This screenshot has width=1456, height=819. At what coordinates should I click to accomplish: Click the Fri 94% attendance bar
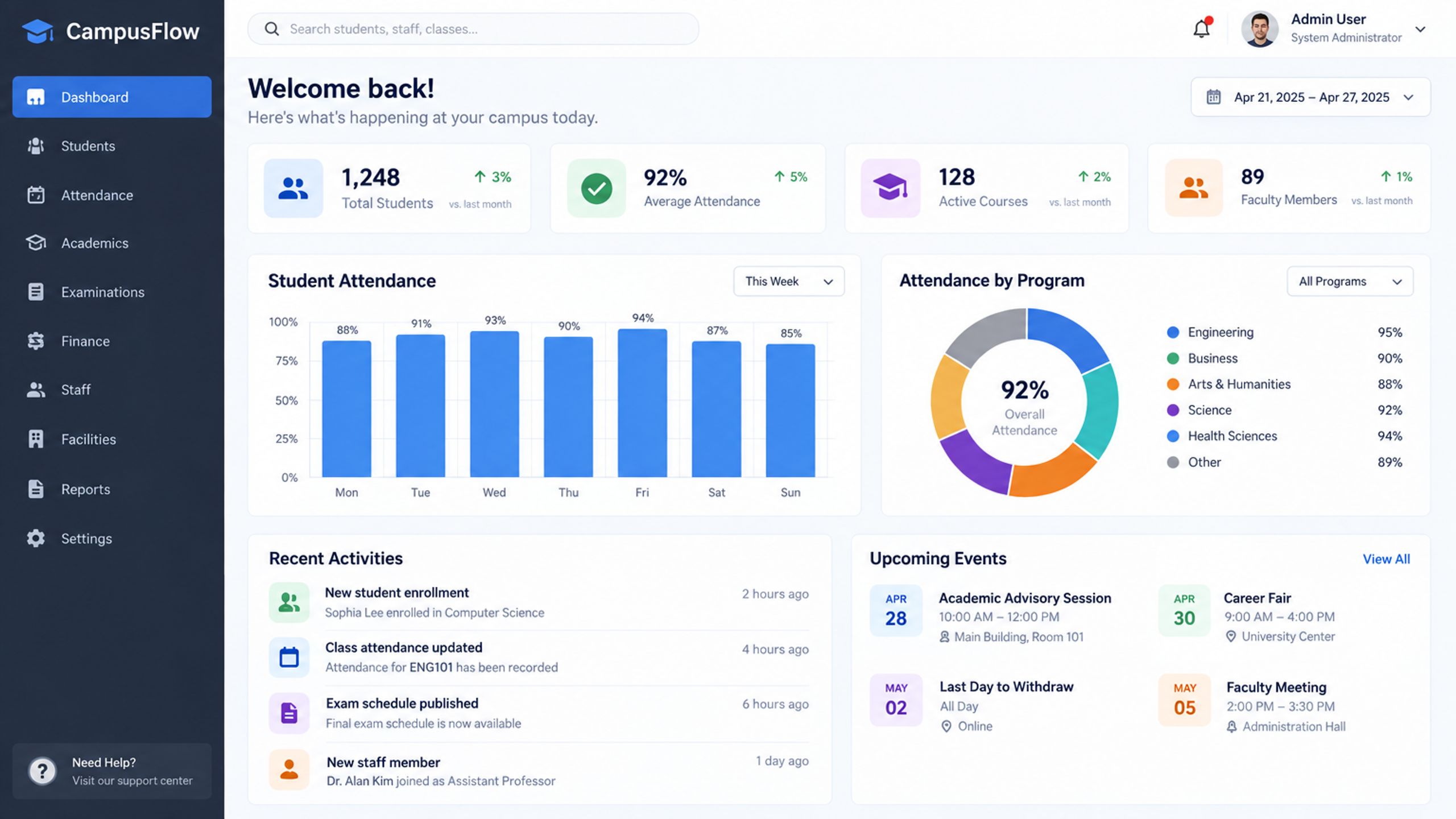point(642,403)
